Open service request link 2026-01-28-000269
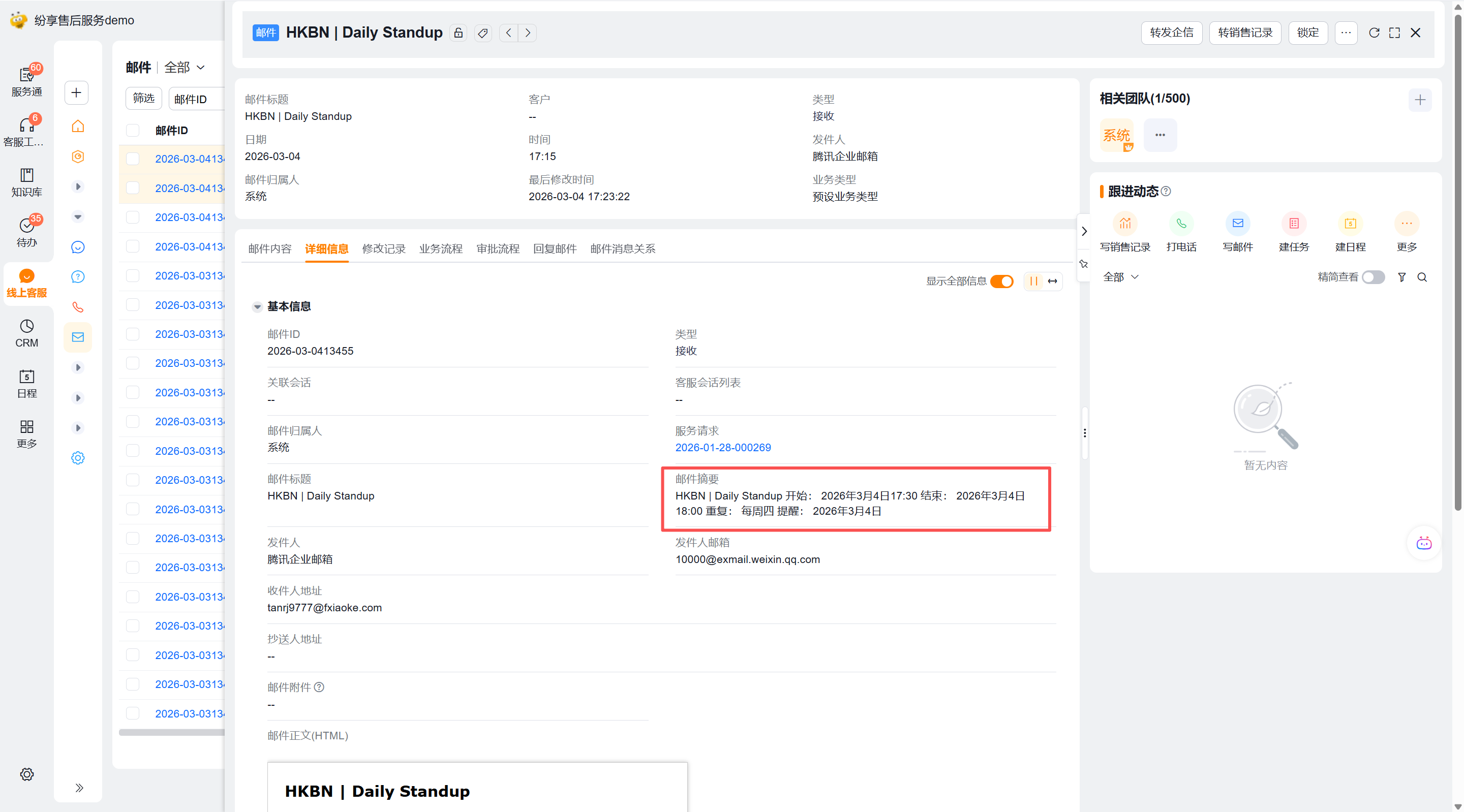The height and width of the screenshot is (812, 1464). (722, 448)
